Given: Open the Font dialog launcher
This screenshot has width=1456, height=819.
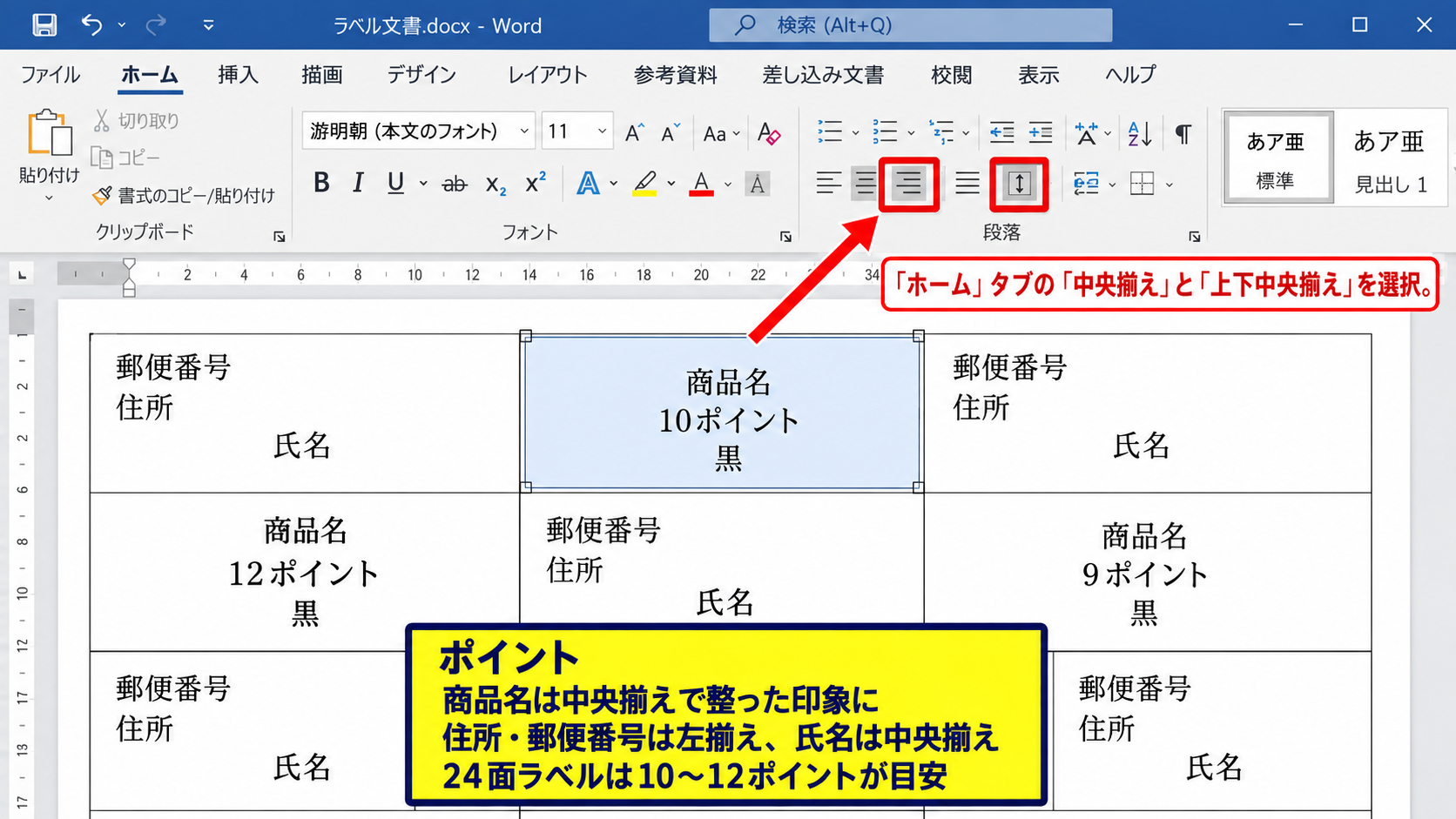Looking at the screenshot, I should coord(785,237).
